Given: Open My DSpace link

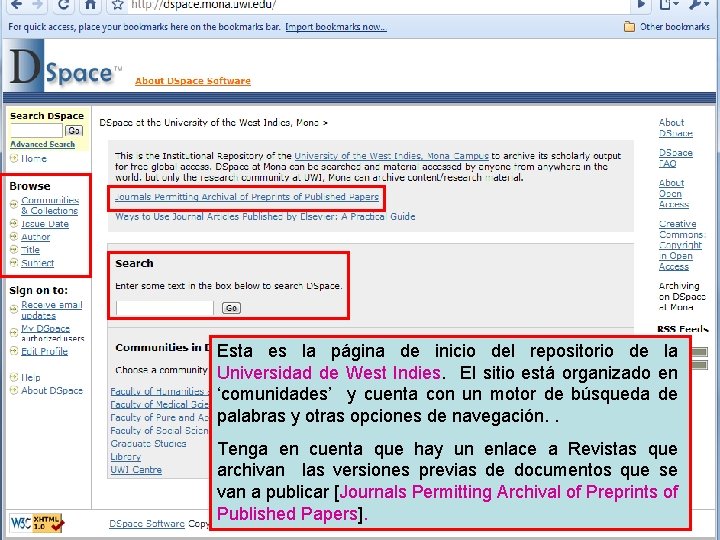Looking at the screenshot, I should [45, 329].
